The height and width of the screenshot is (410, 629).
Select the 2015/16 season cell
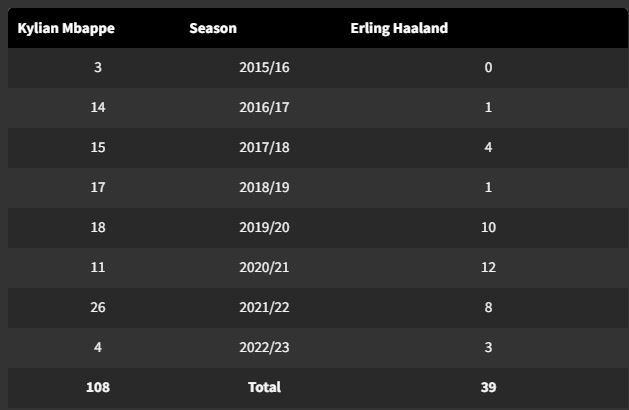pos(264,67)
